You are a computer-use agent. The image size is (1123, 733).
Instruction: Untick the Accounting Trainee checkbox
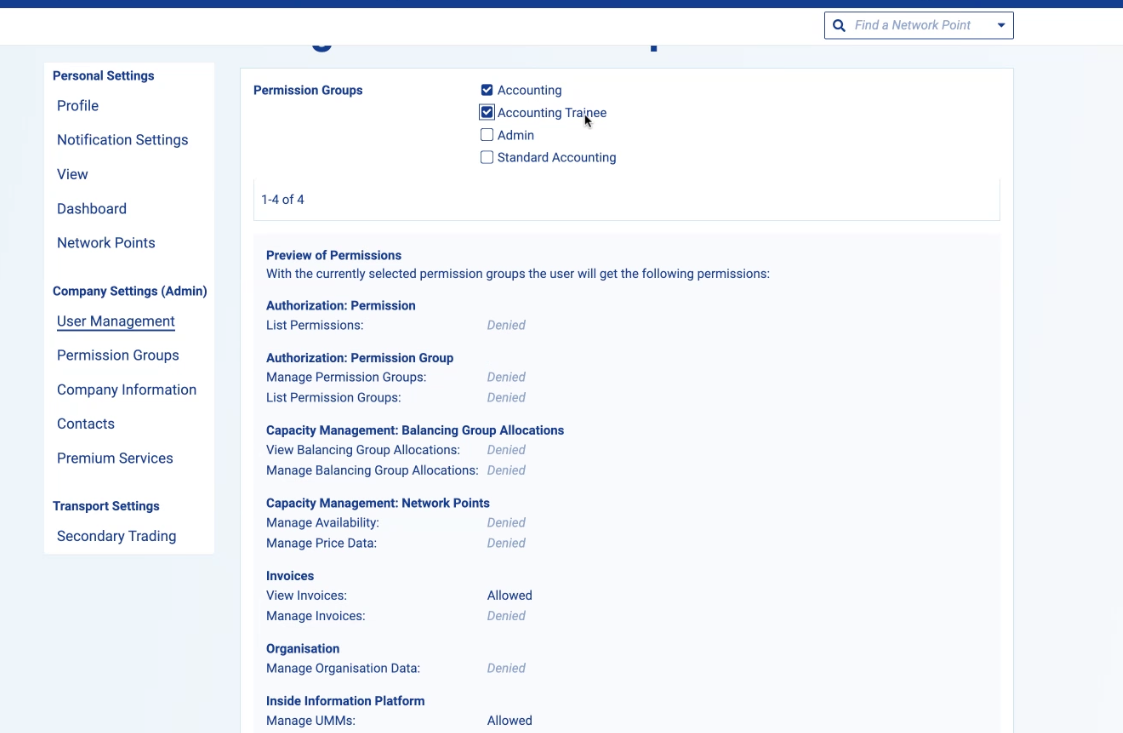point(487,113)
